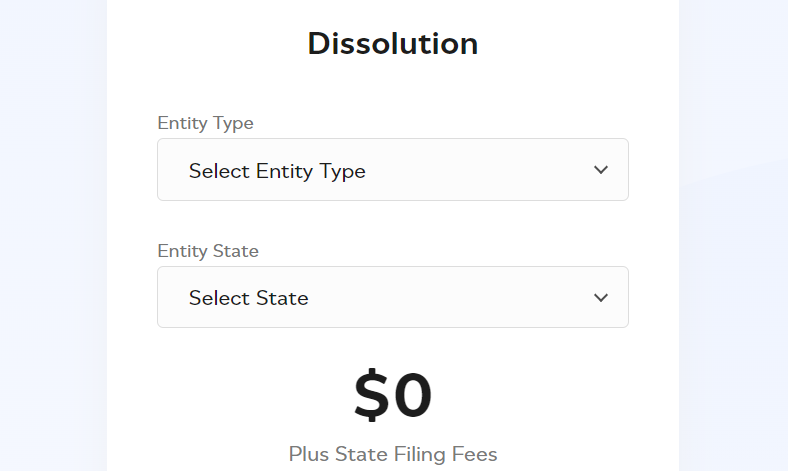Click the word "State" in Entity State label
Image resolution: width=788 pixels, height=471 pixels.
236,251
